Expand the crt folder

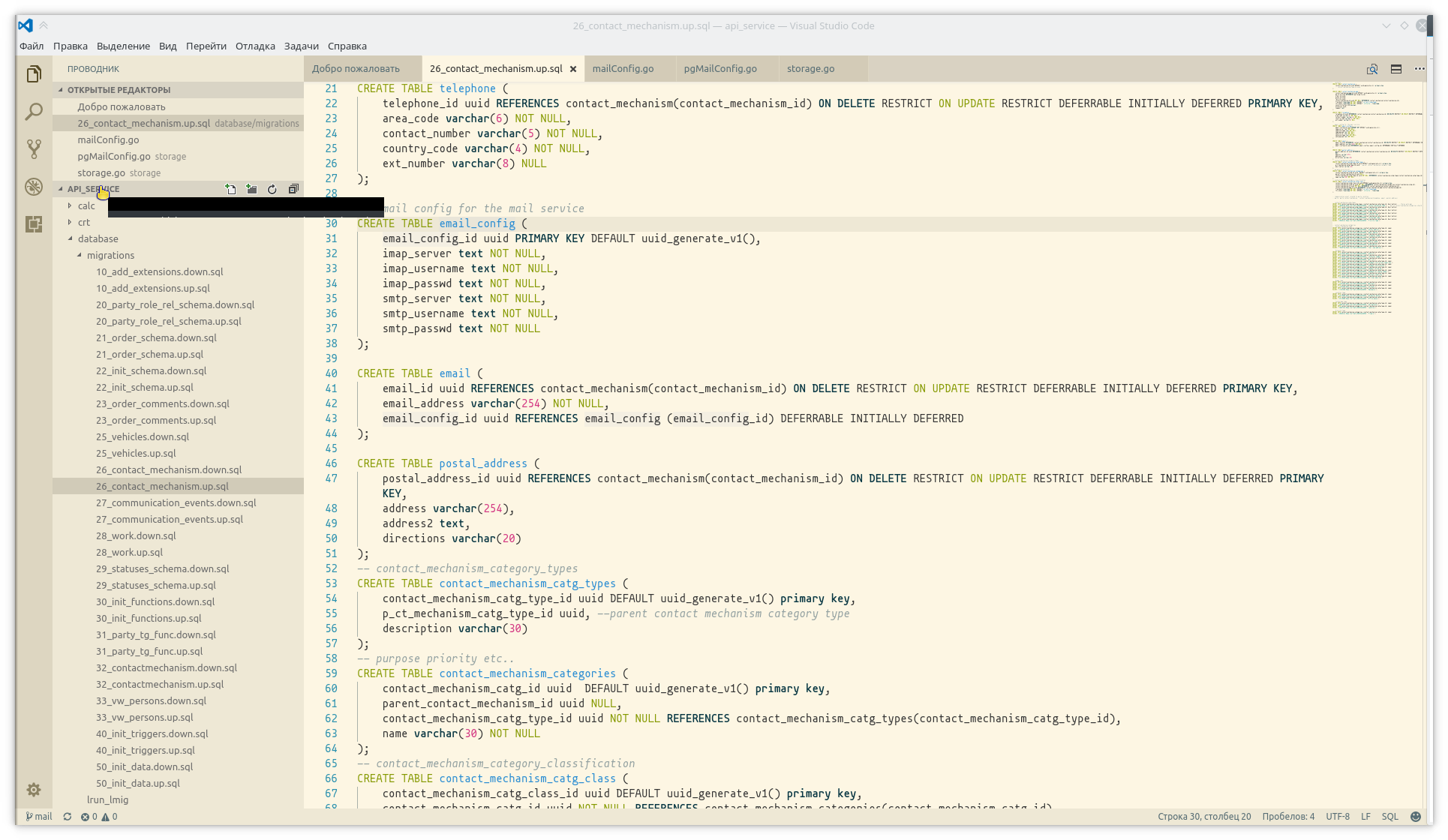[x=84, y=222]
